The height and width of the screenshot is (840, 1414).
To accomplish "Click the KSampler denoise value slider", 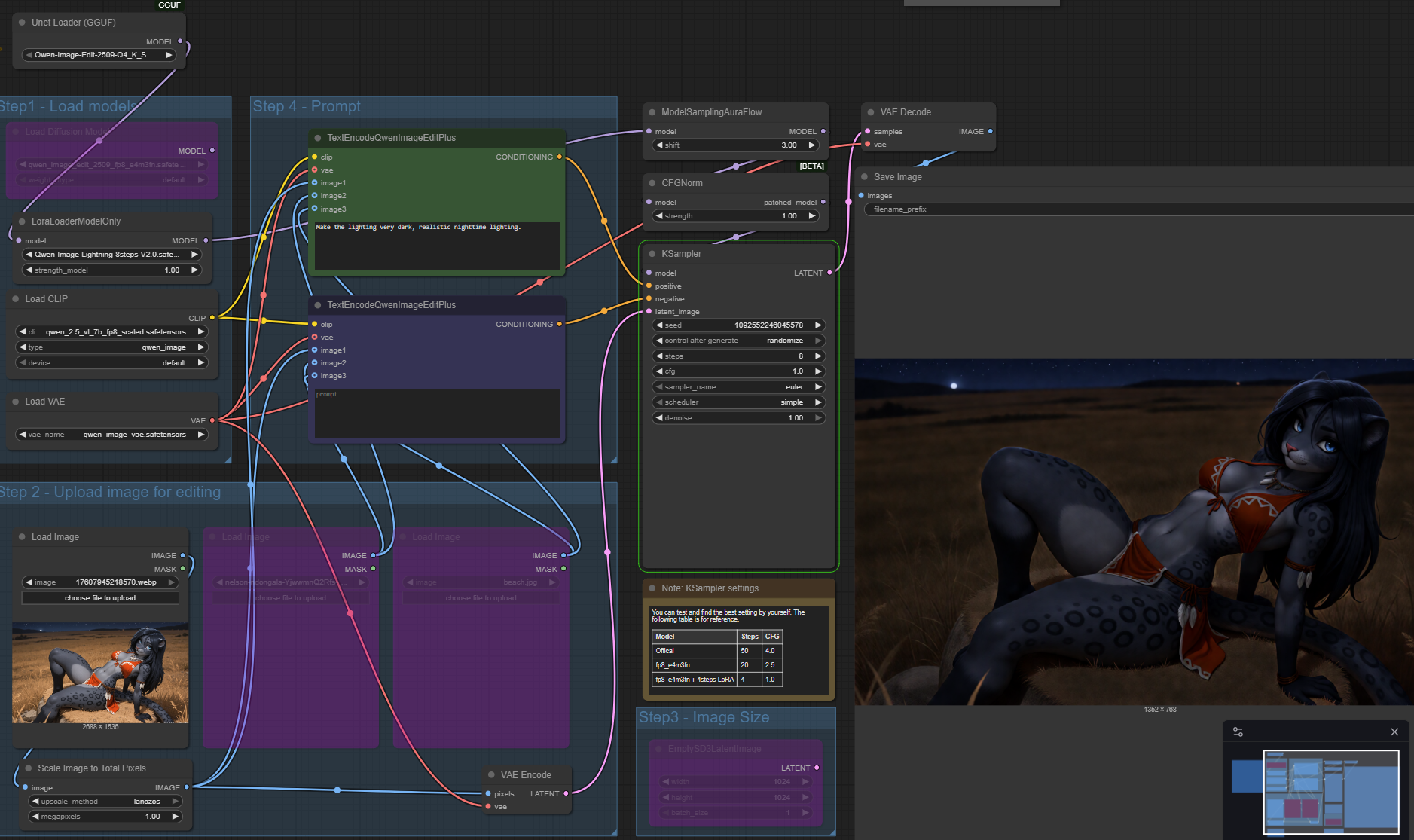I will click(x=738, y=418).
